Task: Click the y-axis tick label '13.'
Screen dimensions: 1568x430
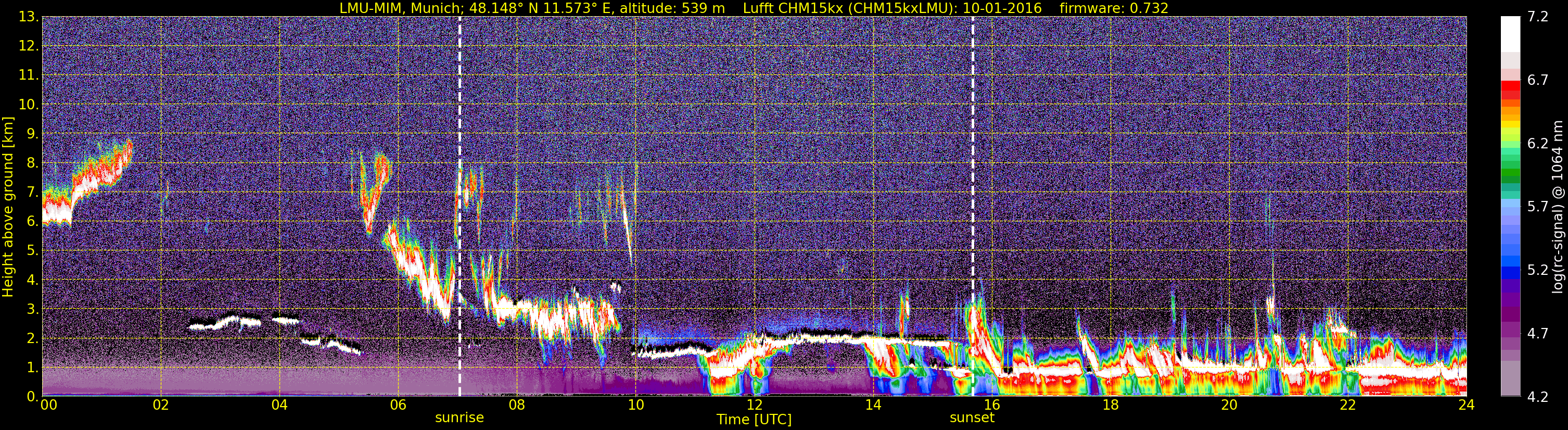Action: coord(29,17)
